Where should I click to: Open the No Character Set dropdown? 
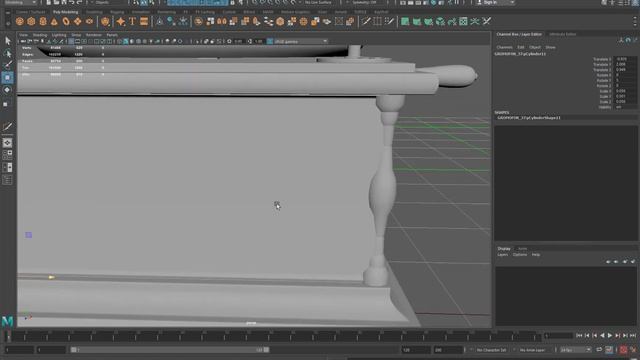[x=491, y=350]
